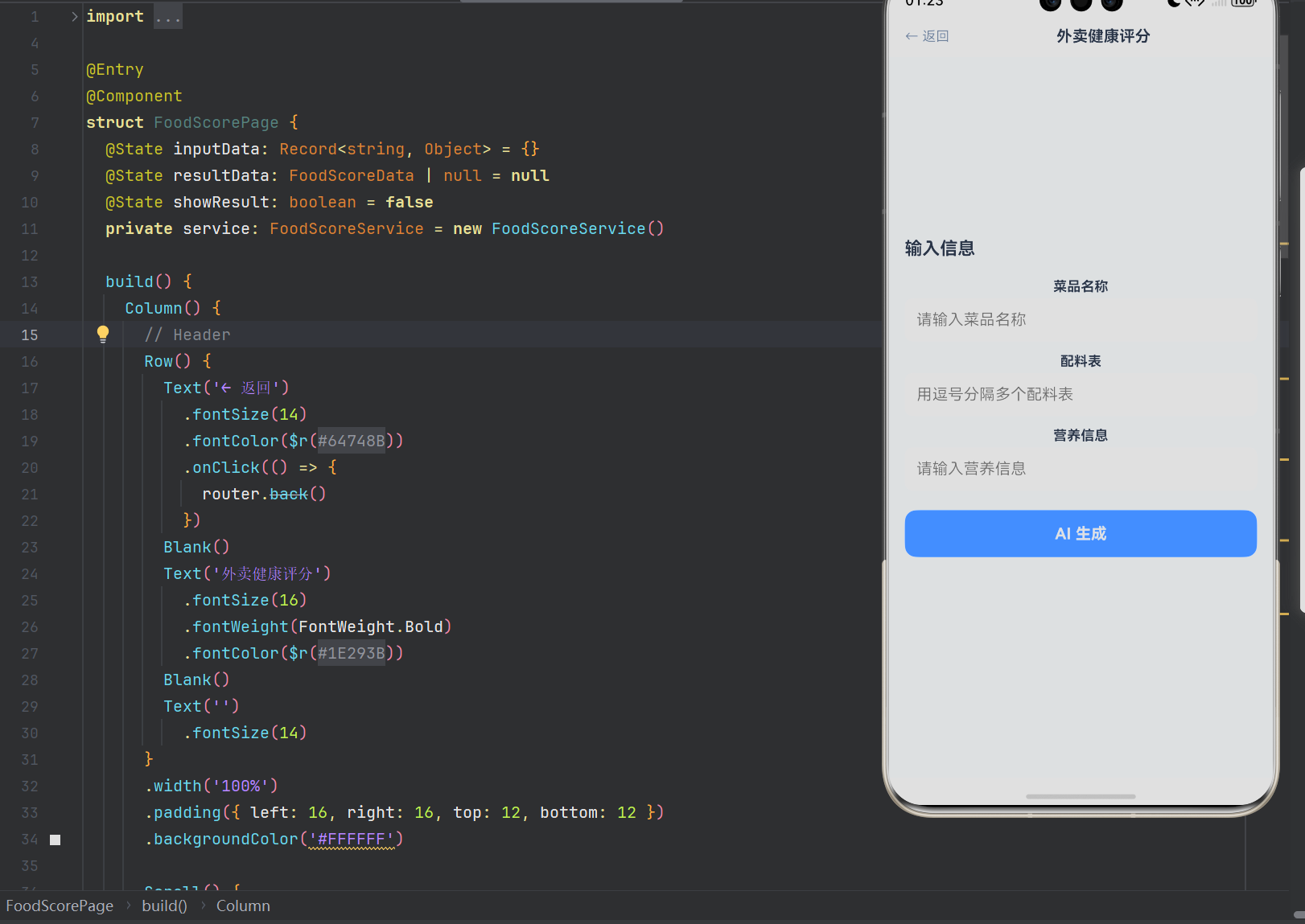1305x924 pixels.
Task: Click the #64748B color value in code
Action: click(x=352, y=441)
